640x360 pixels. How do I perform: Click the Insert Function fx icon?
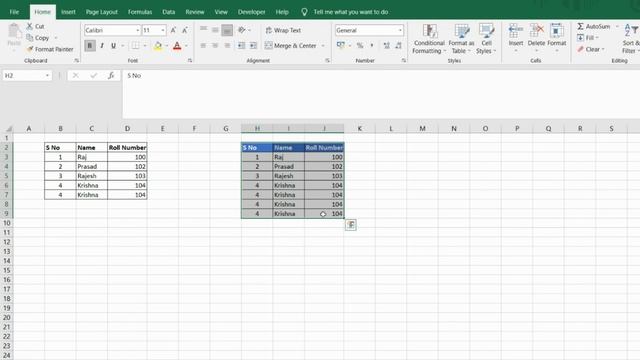111,76
